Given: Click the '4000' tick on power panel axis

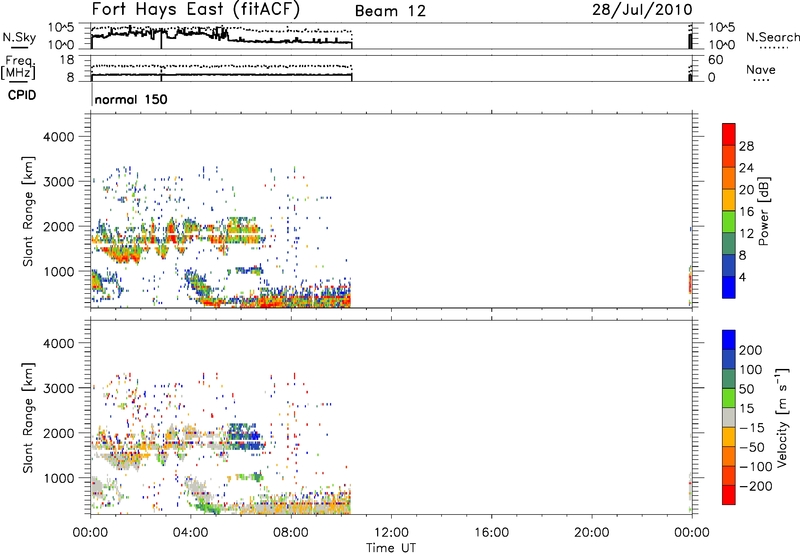Looking at the screenshot, I should coord(59,137).
